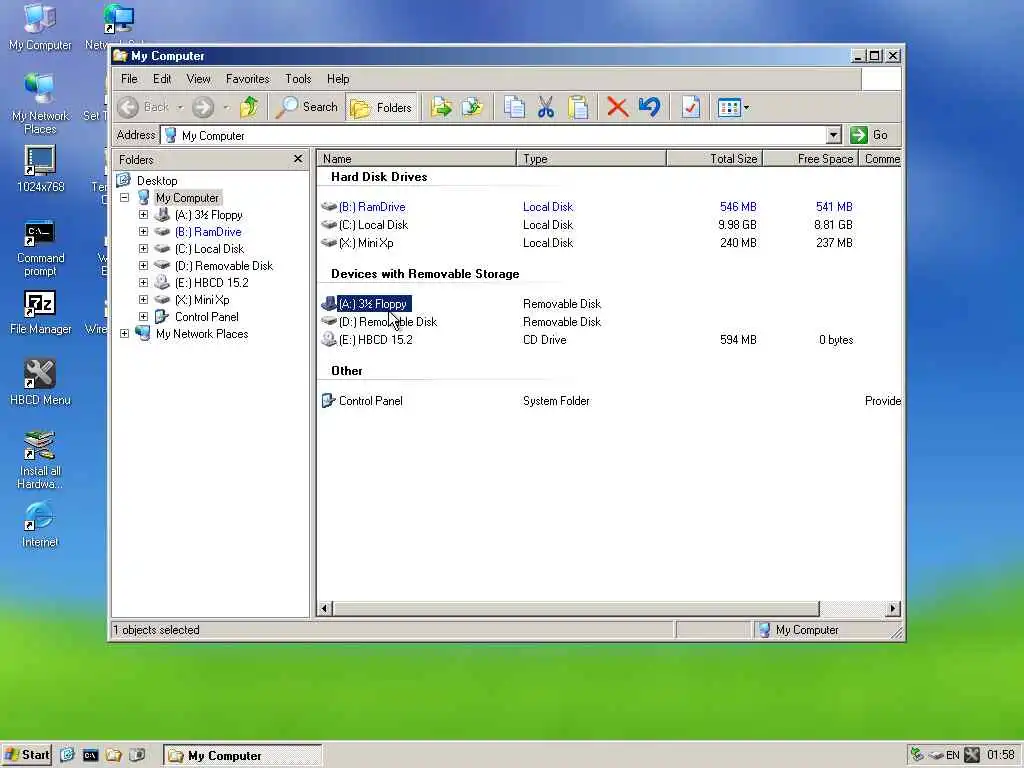Screen dimensions: 1024x768
Task: Click command prompt quick launch icon
Action: point(90,756)
